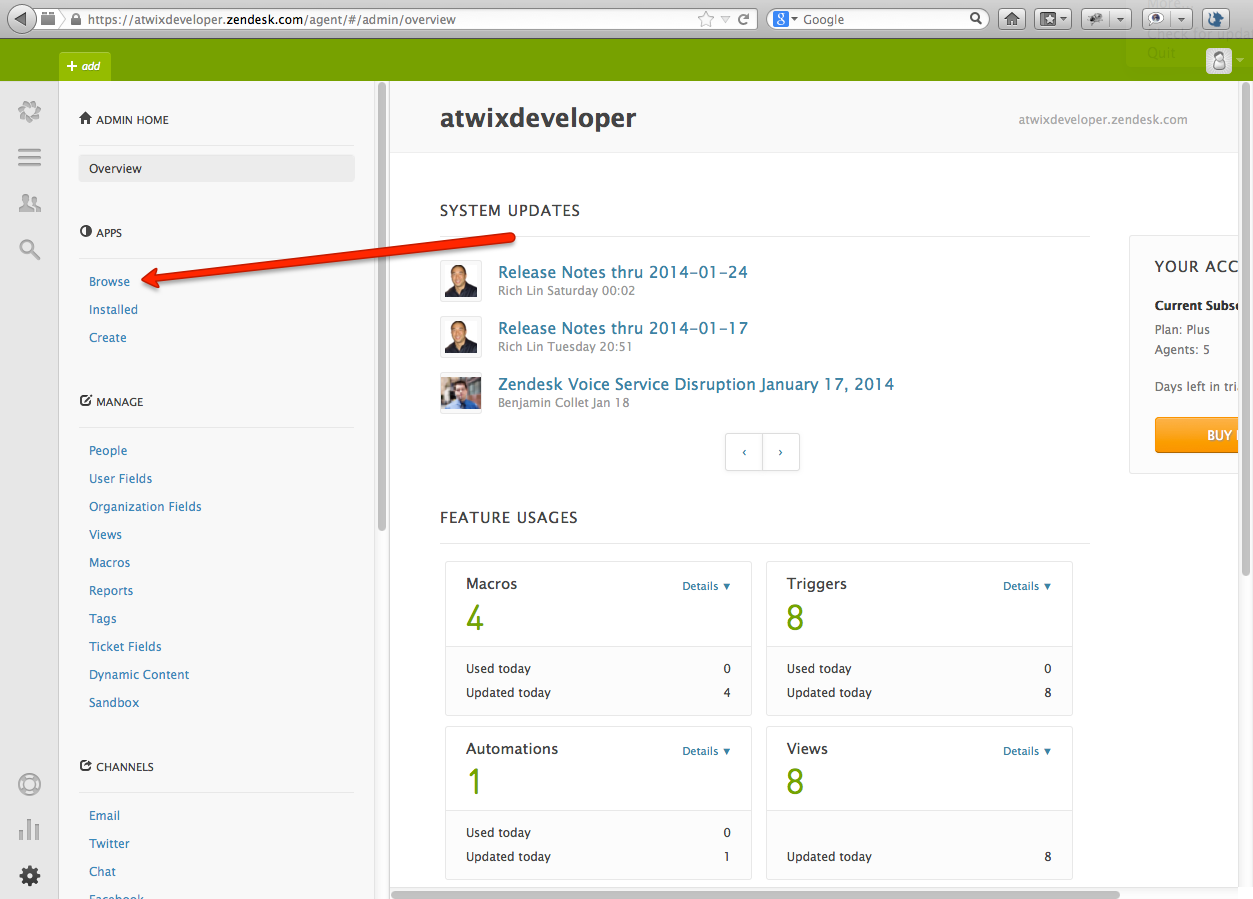The height and width of the screenshot is (899, 1253).
Task: Open Sandbox settings
Action: coord(114,702)
